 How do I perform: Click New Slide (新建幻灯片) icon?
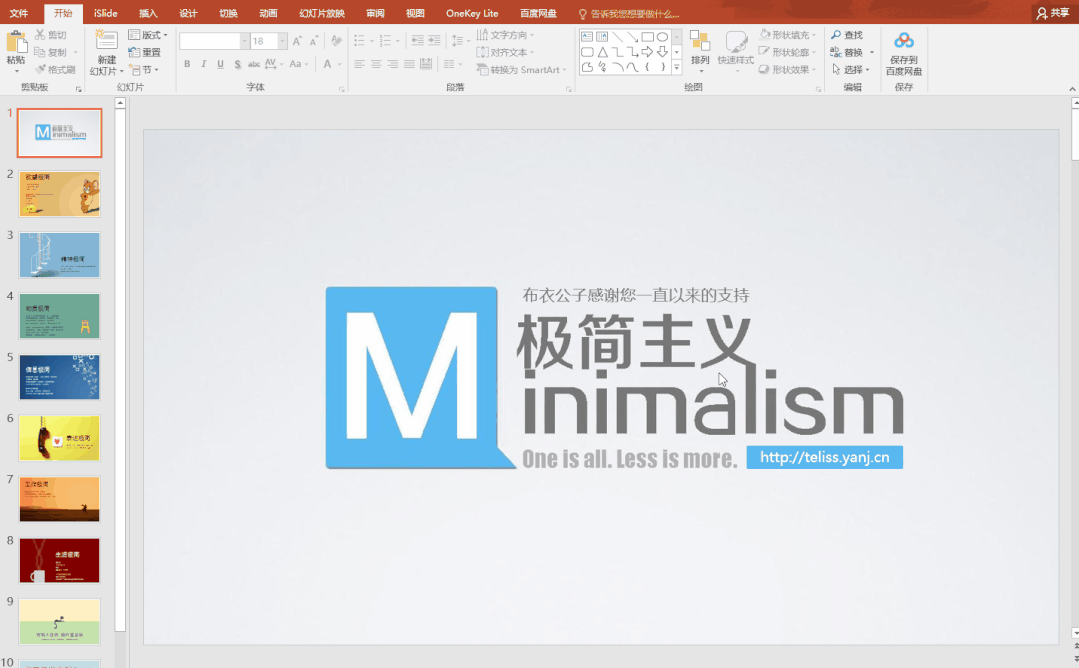click(x=106, y=41)
